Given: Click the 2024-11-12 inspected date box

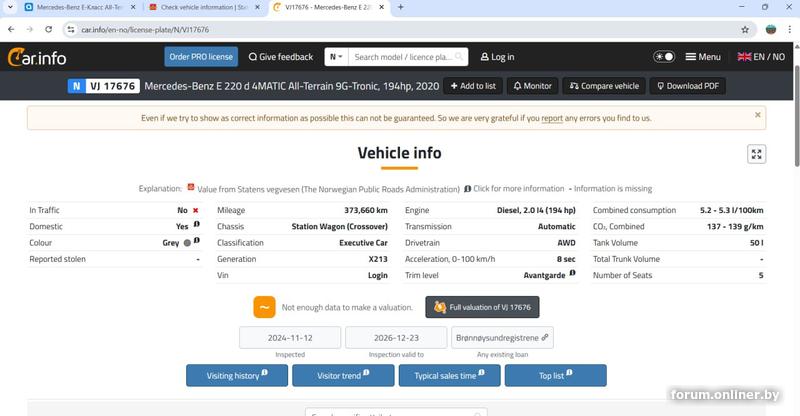Looking at the screenshot, I should [x=290, y=337].
